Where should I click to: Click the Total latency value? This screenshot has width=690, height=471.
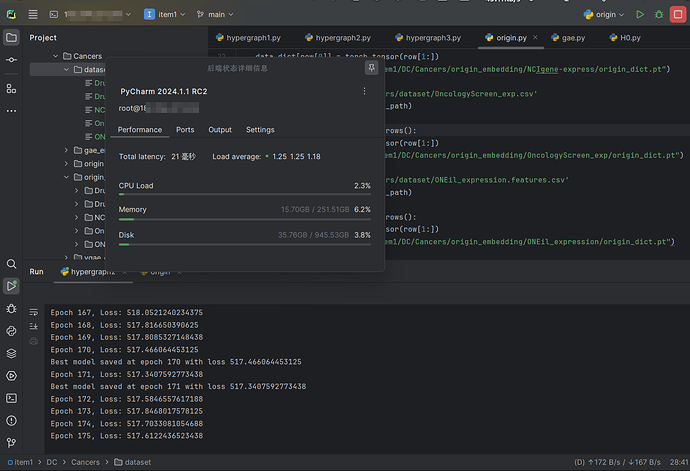coord(184,157)
